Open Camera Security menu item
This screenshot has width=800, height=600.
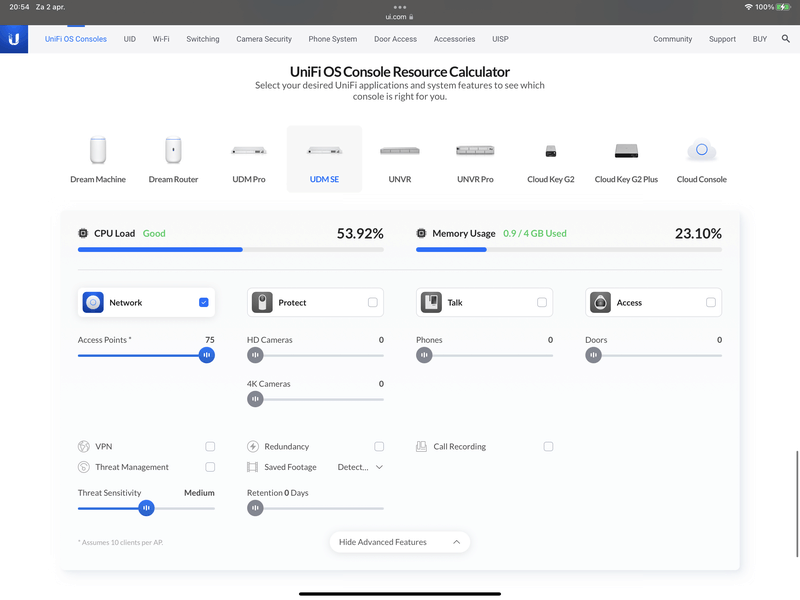264,39
